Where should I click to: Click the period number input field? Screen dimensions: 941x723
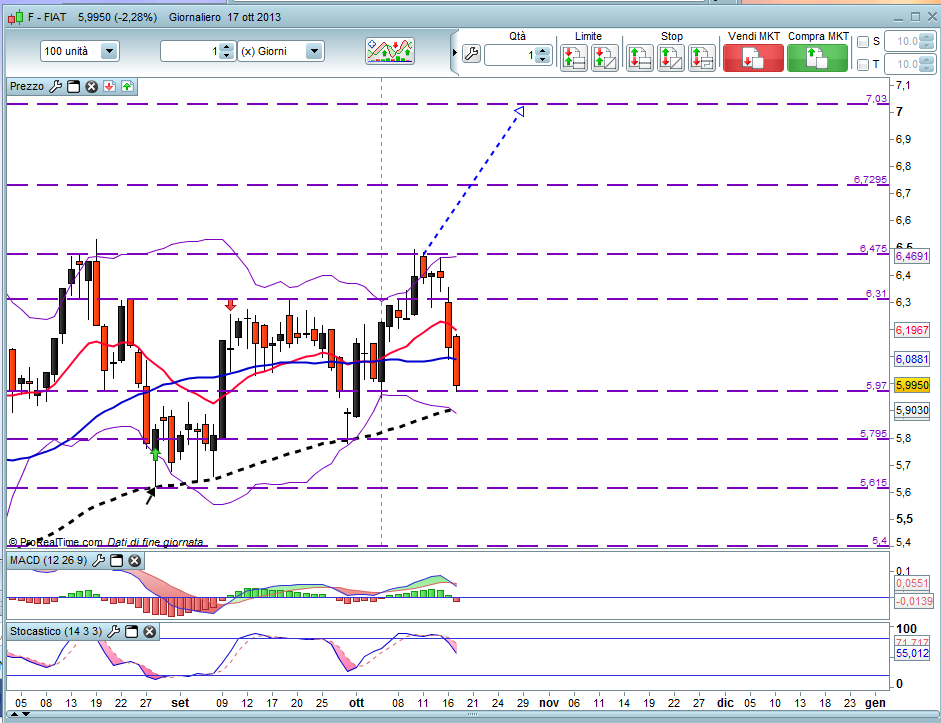click(x=191, y=51)
